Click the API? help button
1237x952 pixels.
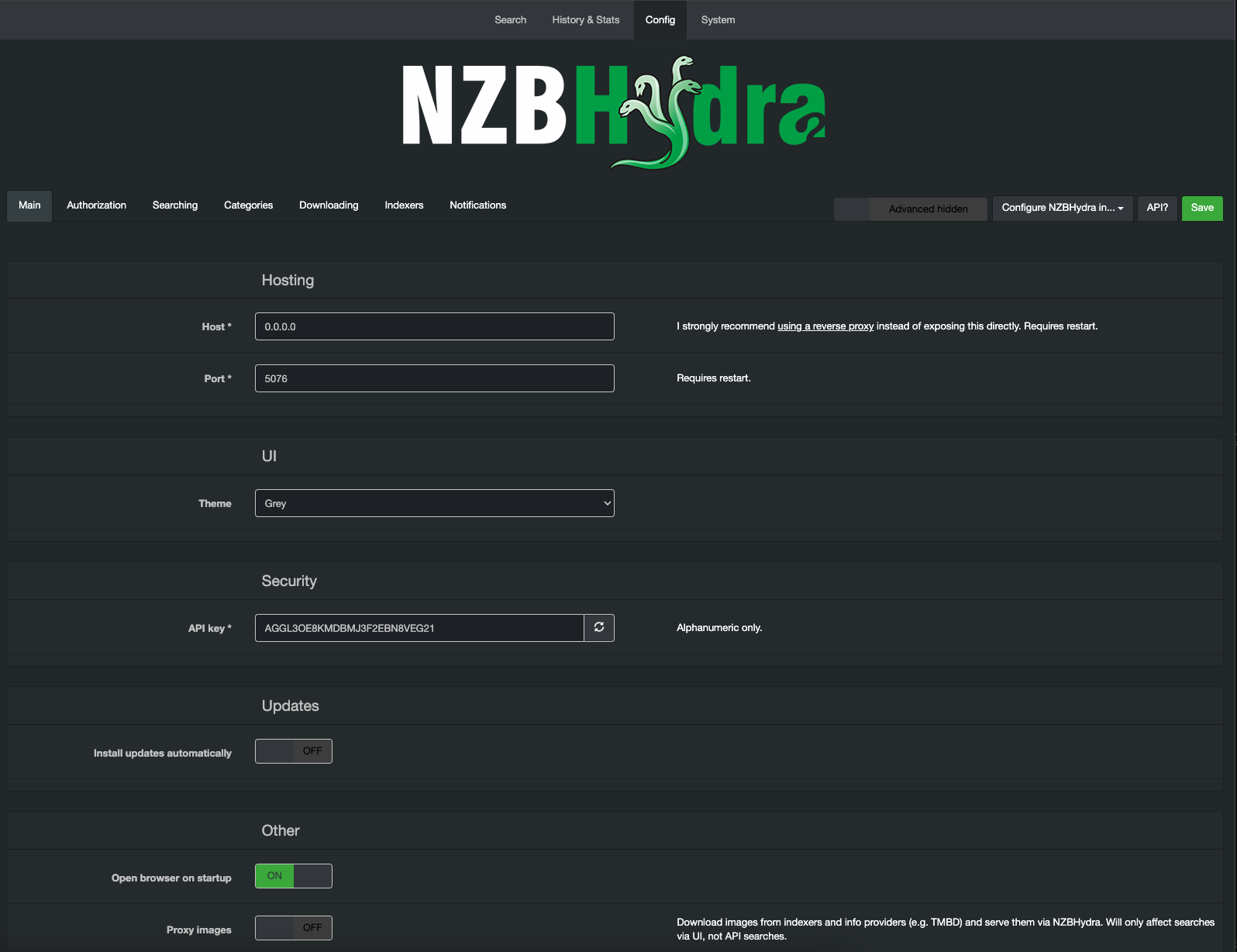[1156, 208]
